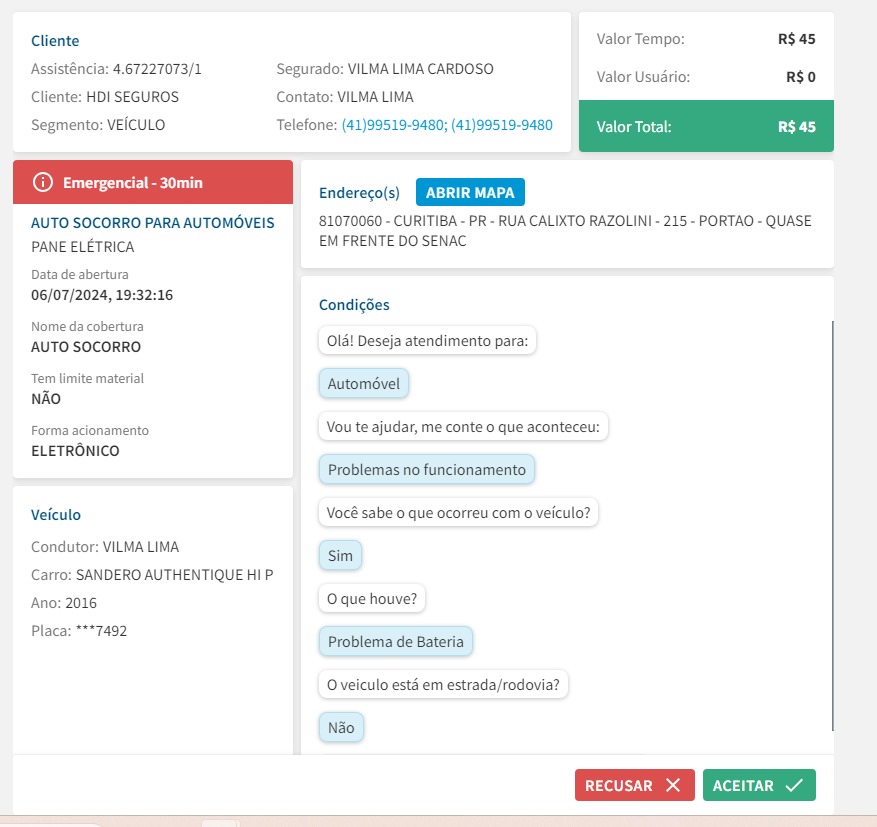
Task: Click the checkmark icon on ACEITAR button
Action: (x=794, y=786)
